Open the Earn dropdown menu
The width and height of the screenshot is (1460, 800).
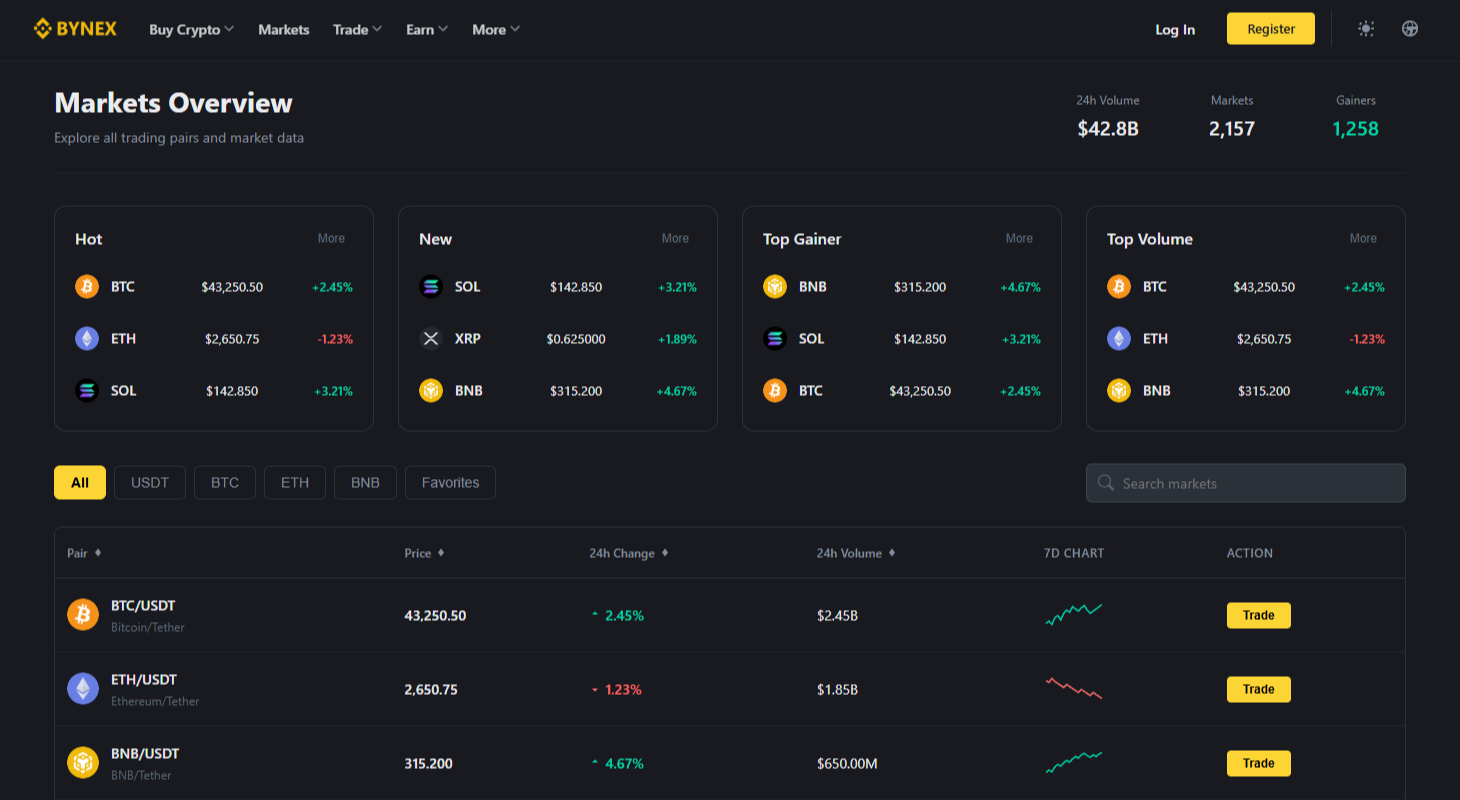[x=427, y=30]
